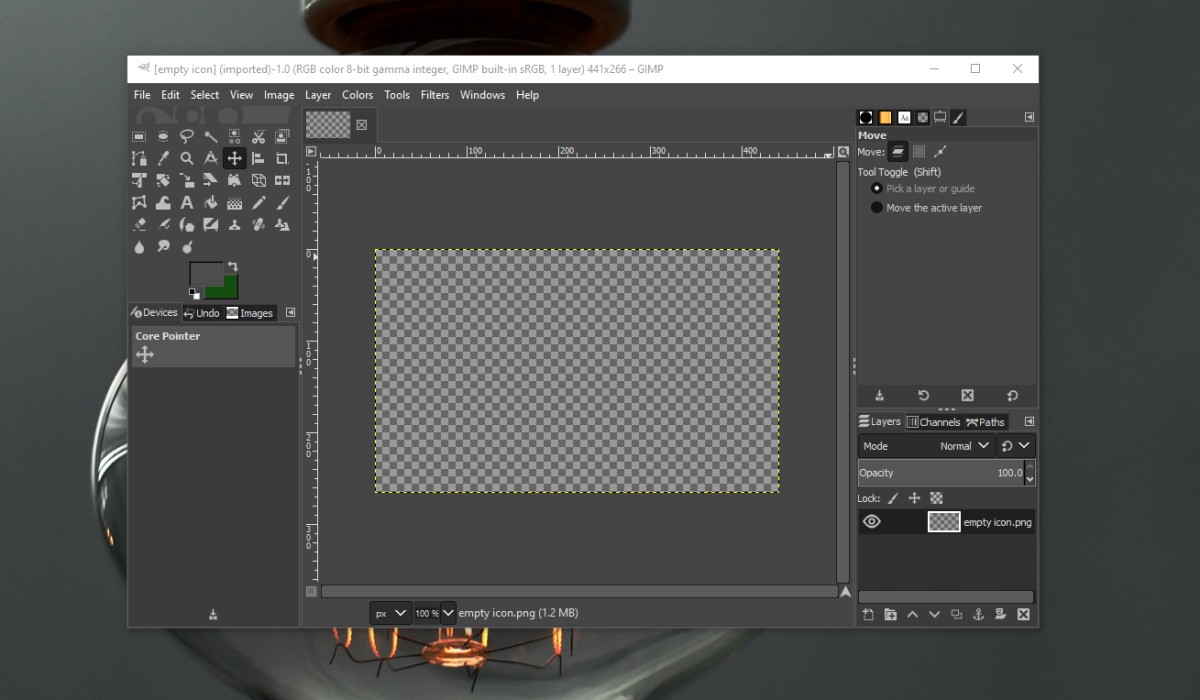Switch to the Channels tab
Viewport: 1200px width, 700px height.
(933, 422)
